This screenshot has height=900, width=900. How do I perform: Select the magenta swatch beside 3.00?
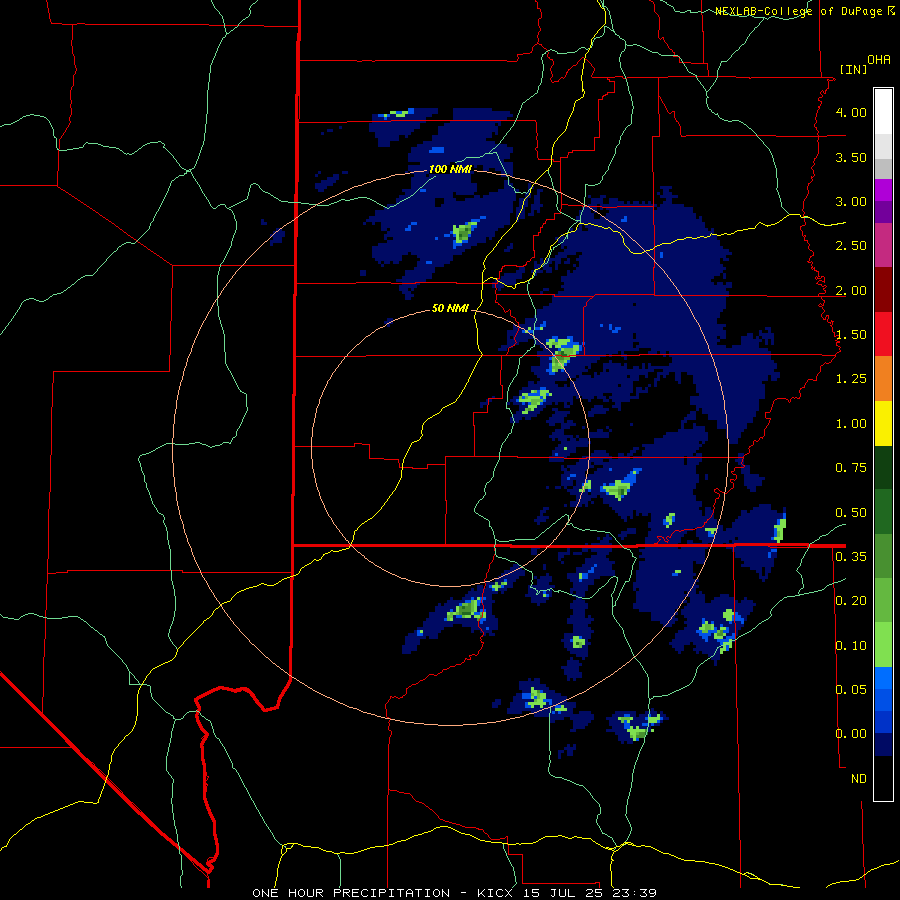883,190
